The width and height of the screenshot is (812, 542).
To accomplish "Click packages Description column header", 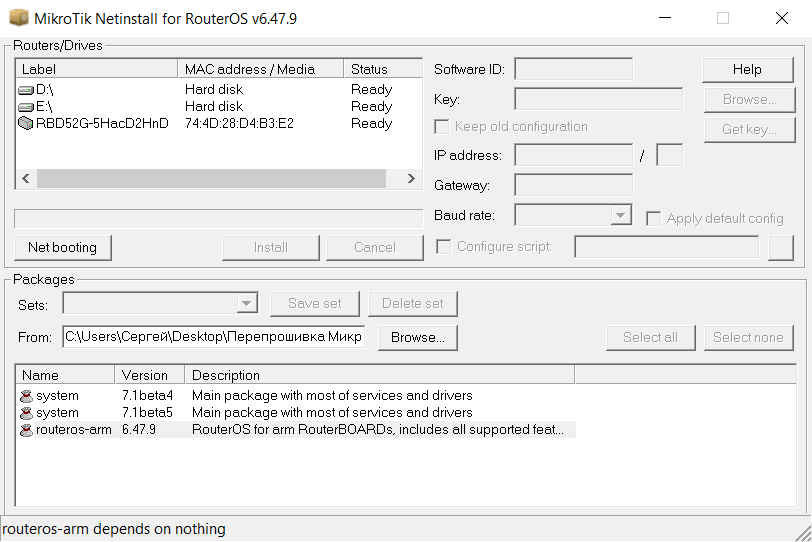I will [x=380, y=375].
